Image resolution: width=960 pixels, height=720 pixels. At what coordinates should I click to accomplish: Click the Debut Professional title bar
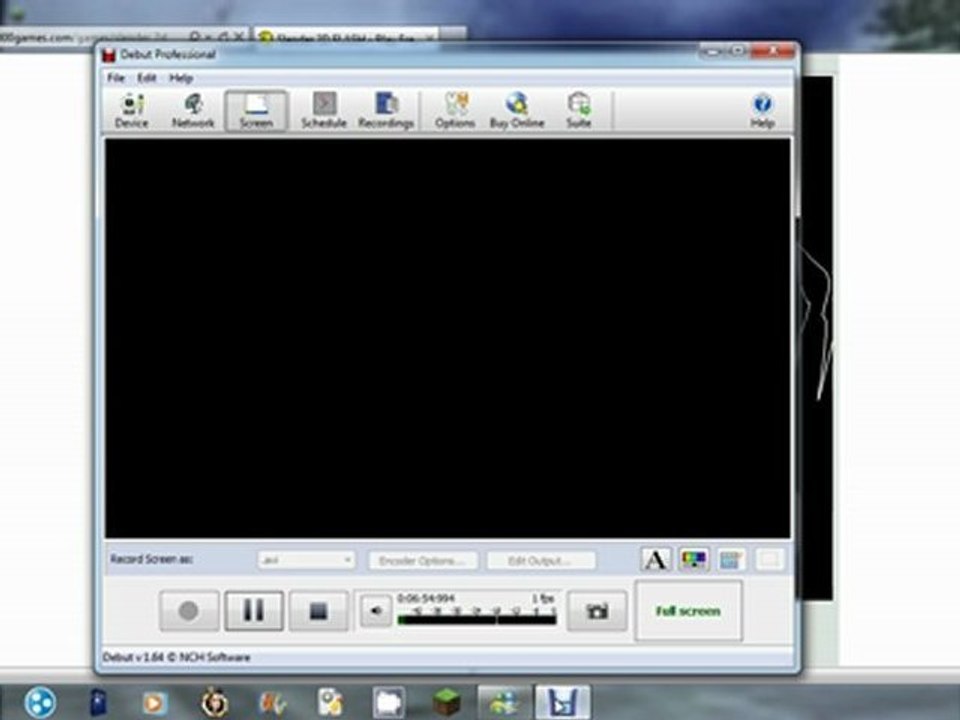(x=398, y=54)
